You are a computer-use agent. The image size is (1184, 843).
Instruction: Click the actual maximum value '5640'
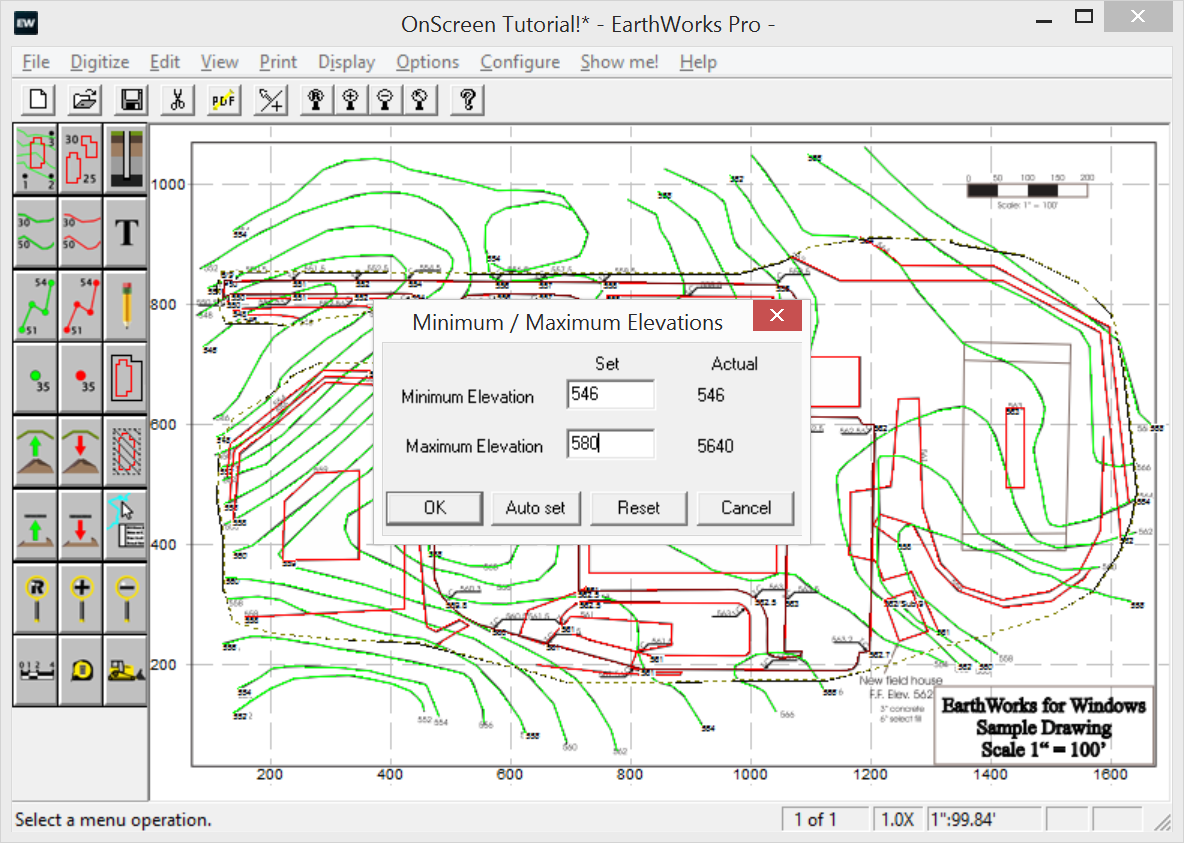click(715, 446)
